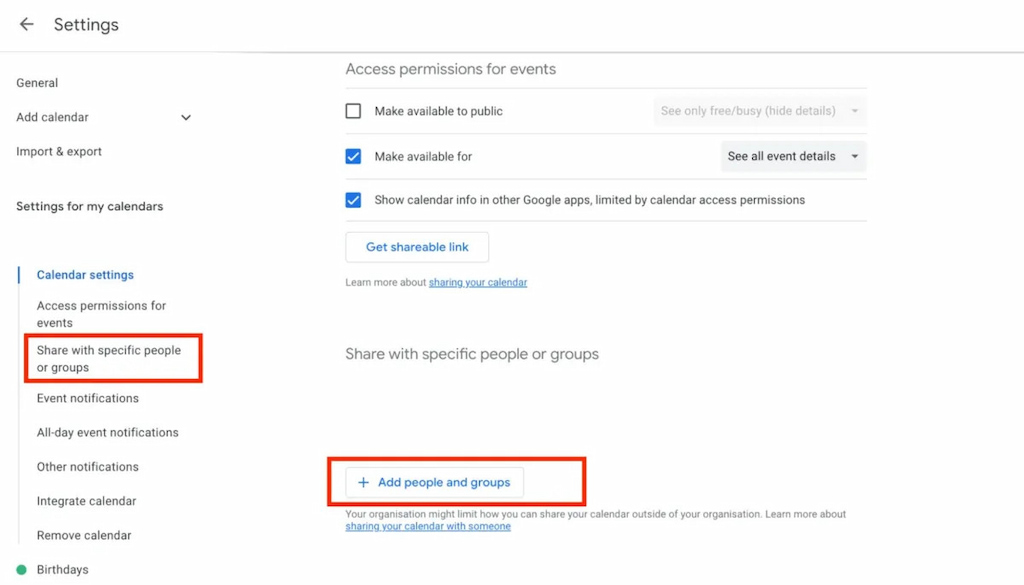The width and height of the screenshot is (1024, 585).
Task: Open Access permissions for events section
Action: [99, 313]
